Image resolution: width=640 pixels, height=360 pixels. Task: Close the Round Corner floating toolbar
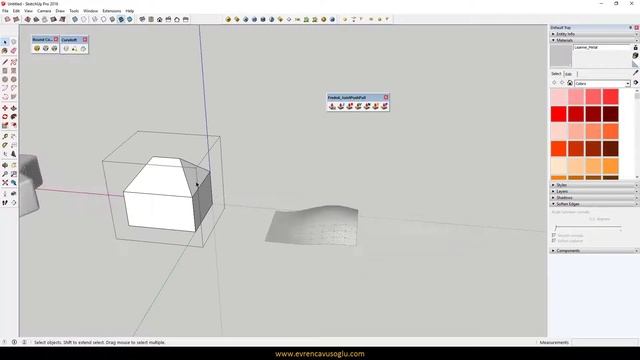[x=56, y=40]
